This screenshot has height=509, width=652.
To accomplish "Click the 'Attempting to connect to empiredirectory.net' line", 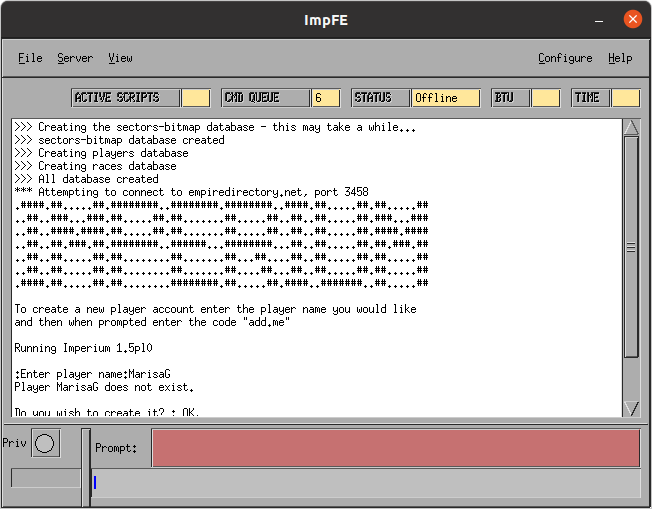I will coord(191,192).
